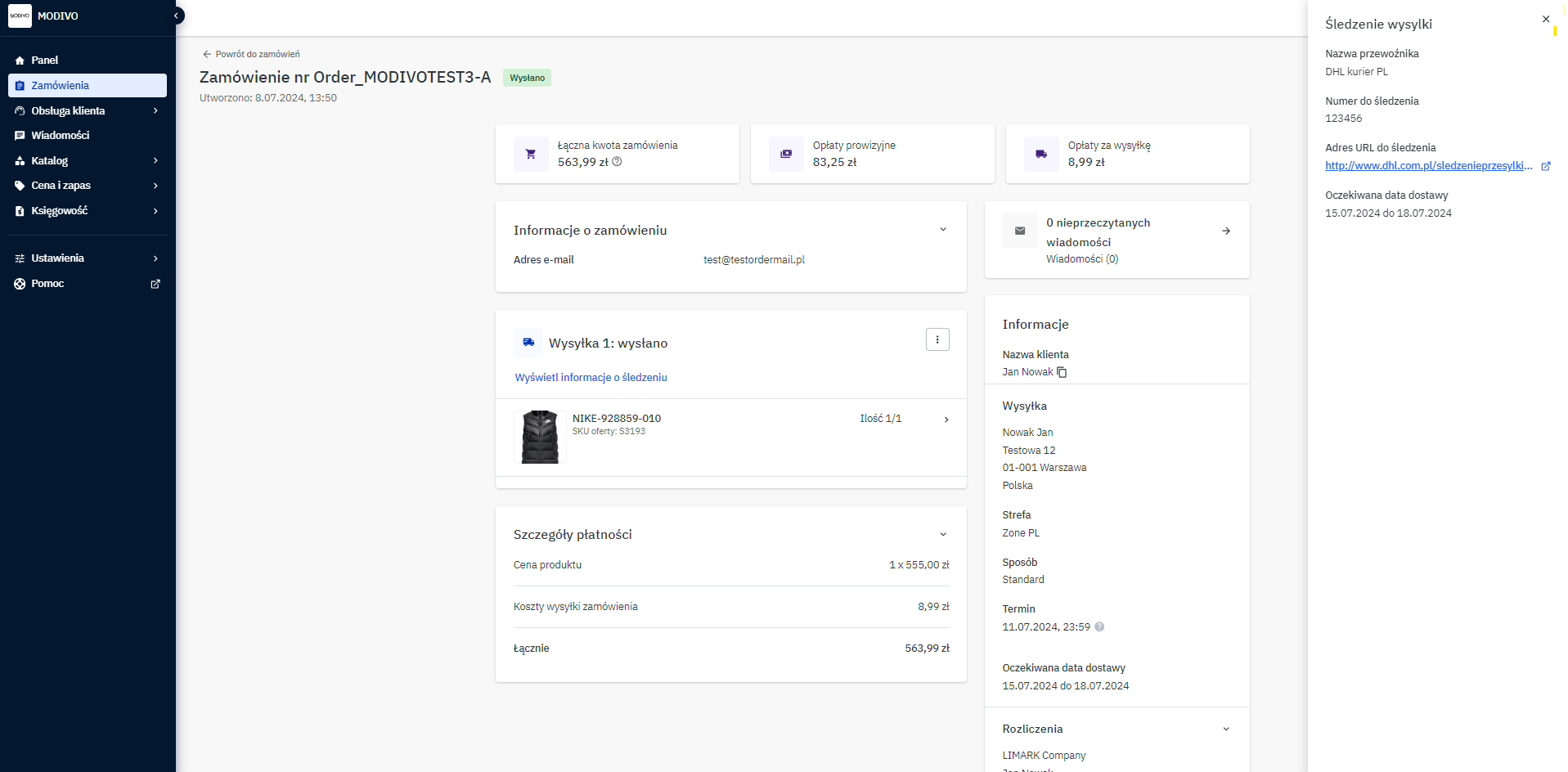Image resolution: width=1568 pixels, height=772 pixels.
Task: Collapse the sidebar with the arrow button
Action: tap(177, 16)
